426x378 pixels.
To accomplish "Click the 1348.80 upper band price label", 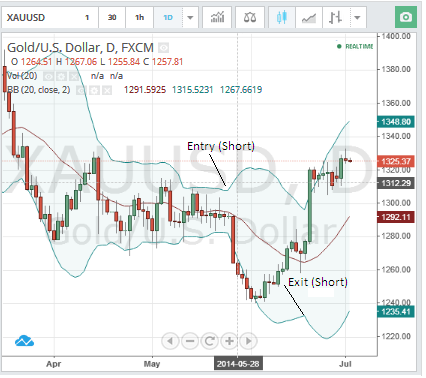I will click(396, 122).
